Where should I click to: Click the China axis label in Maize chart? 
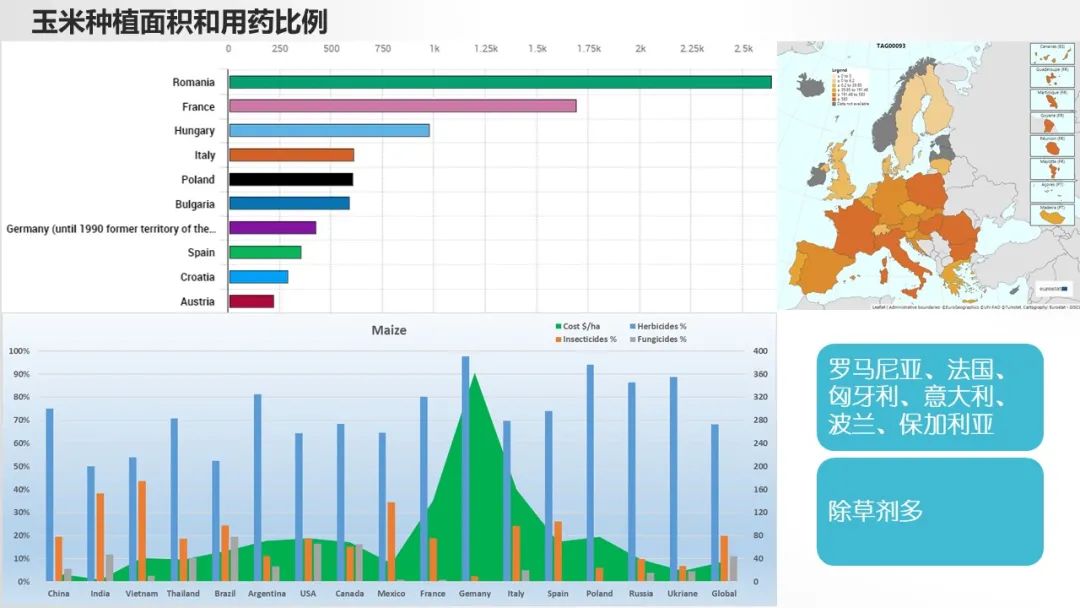coord(59,594)
